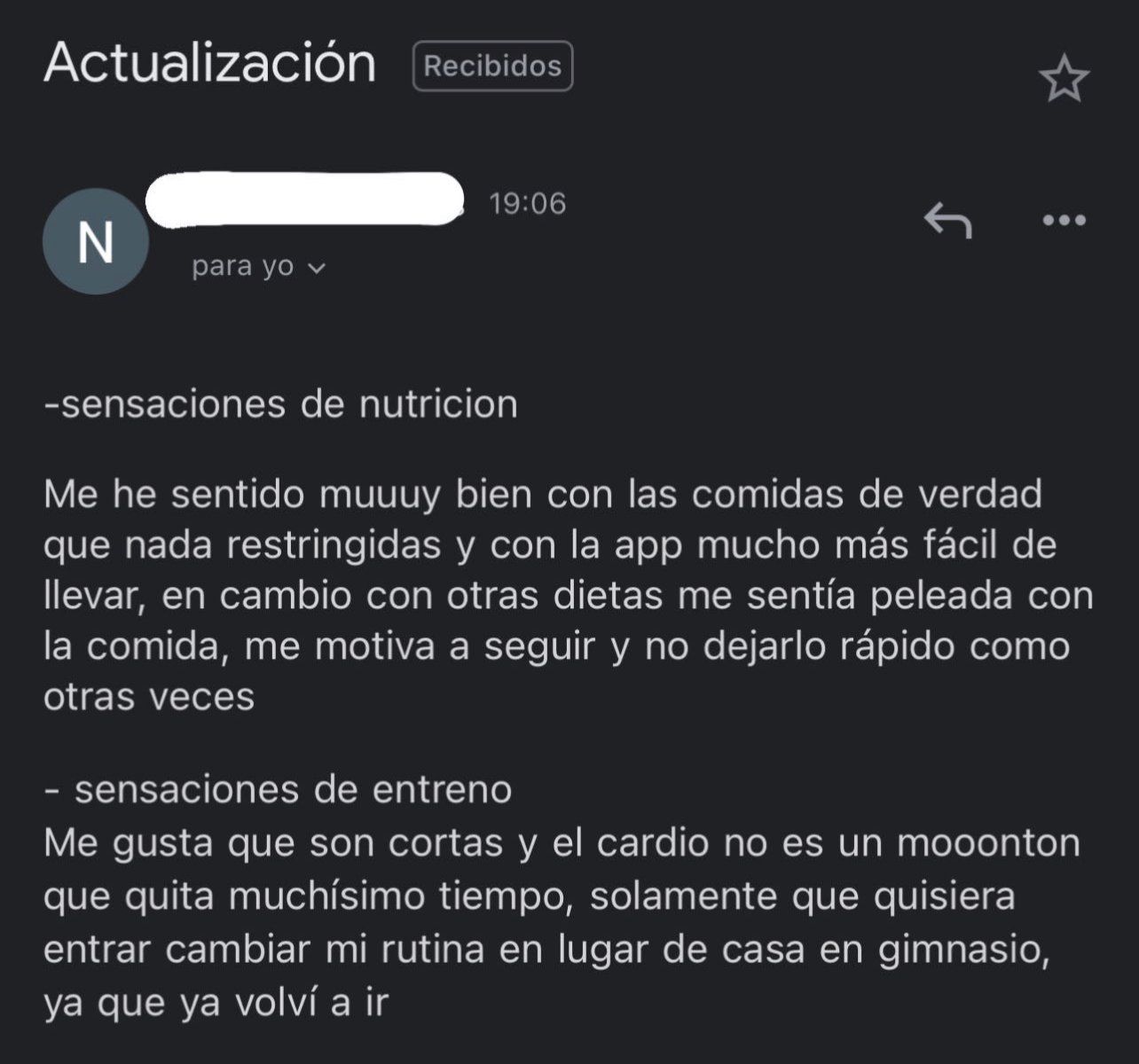Screen dimensions: 1139x1064
Task: Click the "-sensaciones de nutricion" heading line
Action: click(280, 404)
